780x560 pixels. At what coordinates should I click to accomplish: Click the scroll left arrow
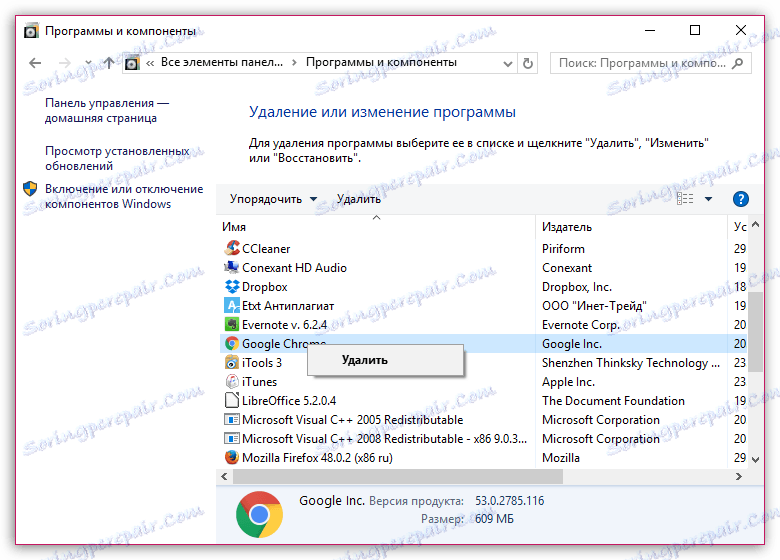pos(224,476)
